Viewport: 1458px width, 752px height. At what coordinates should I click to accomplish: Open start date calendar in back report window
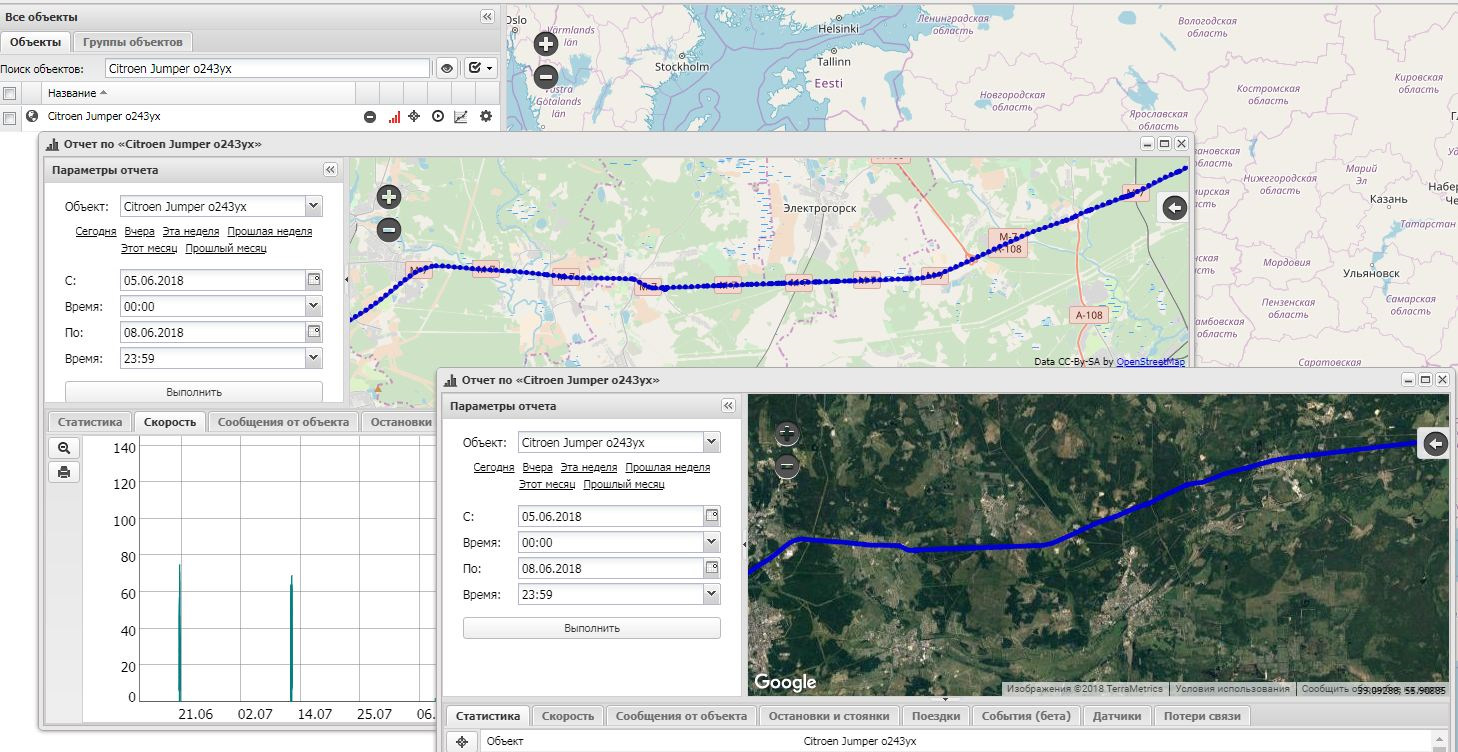(x=314, y=280)
